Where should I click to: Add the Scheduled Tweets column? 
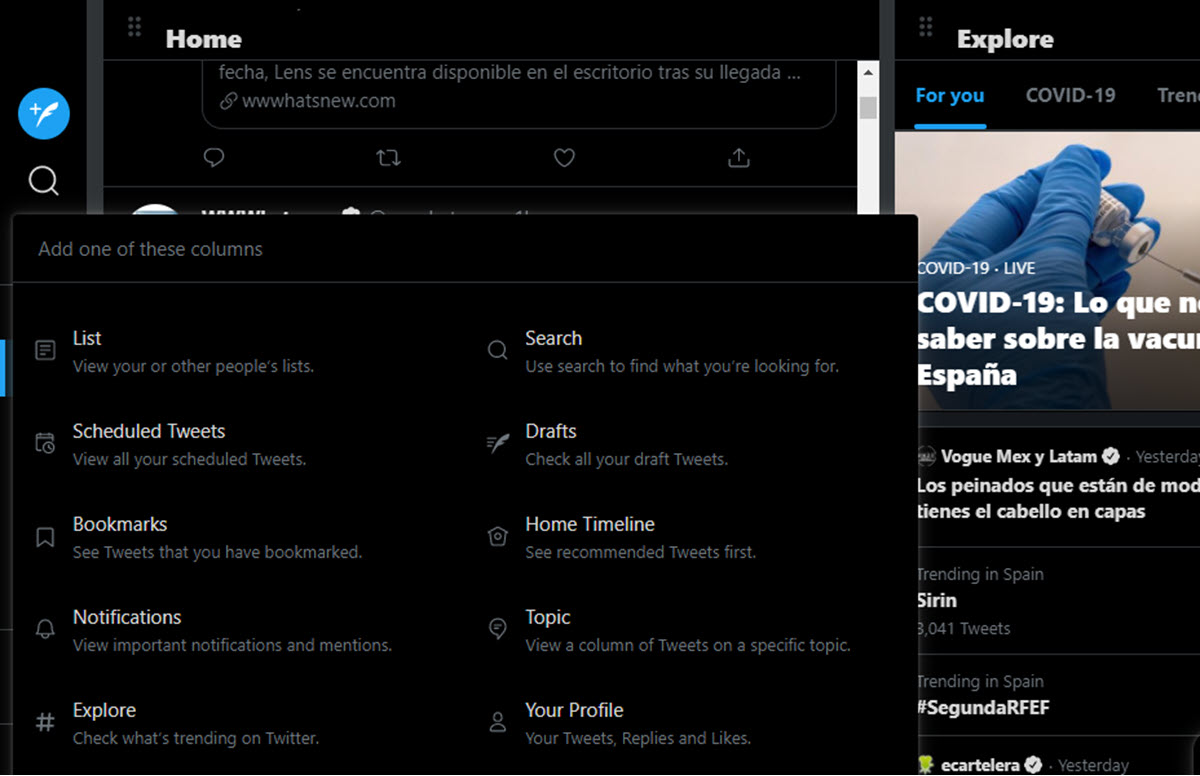pos(148,432)
